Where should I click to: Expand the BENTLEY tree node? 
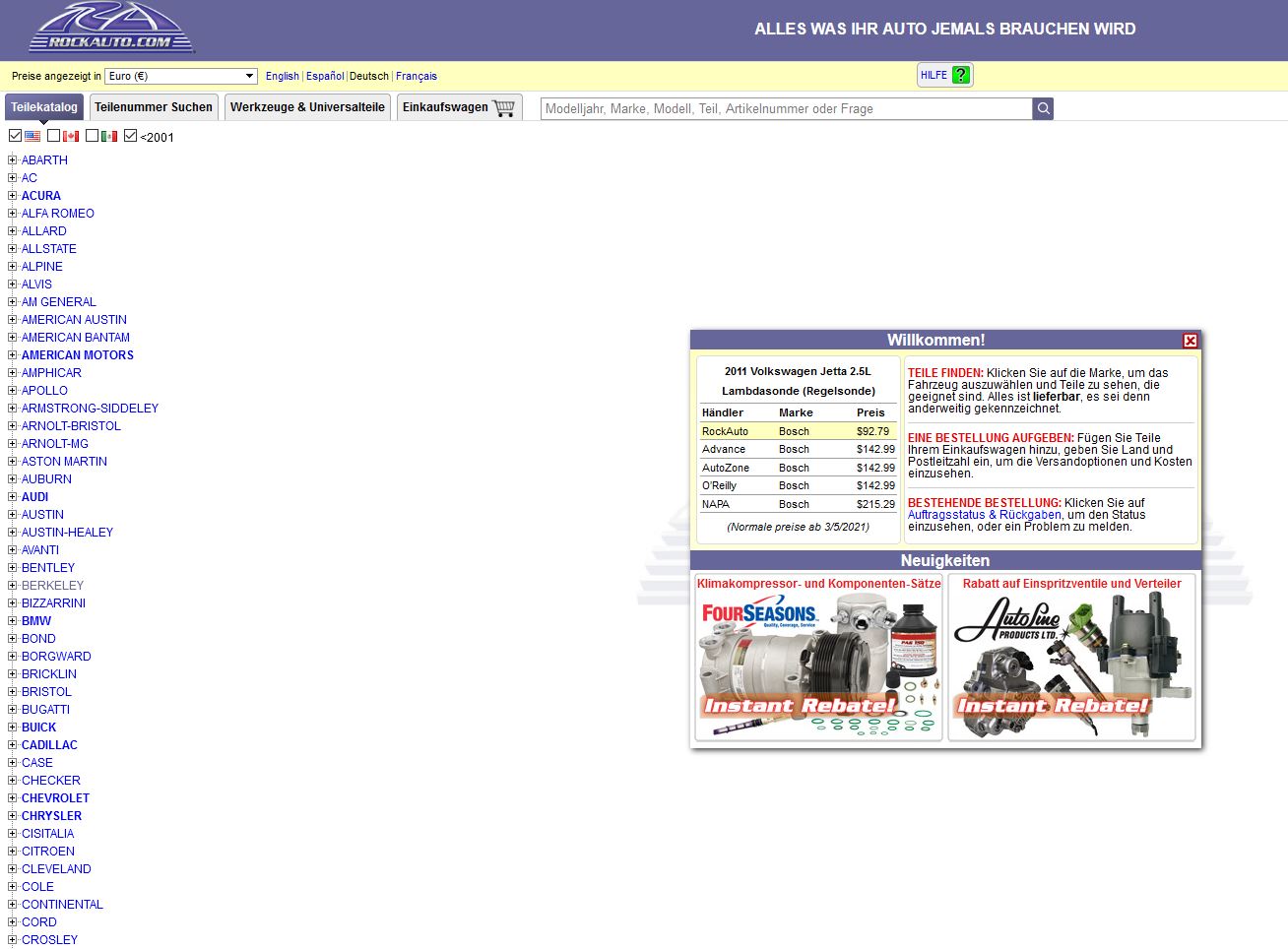point(13,567)
